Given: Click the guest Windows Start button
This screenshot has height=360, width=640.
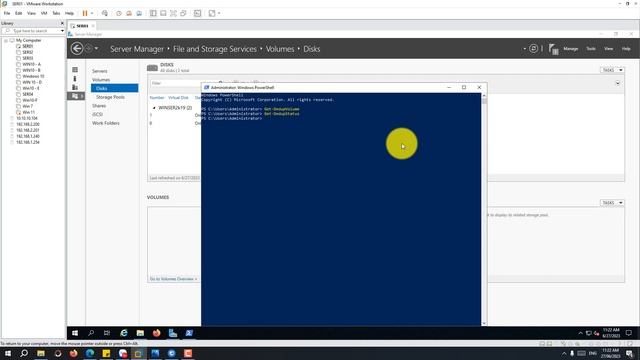Looking at the screenshot, I should (75, 333).
